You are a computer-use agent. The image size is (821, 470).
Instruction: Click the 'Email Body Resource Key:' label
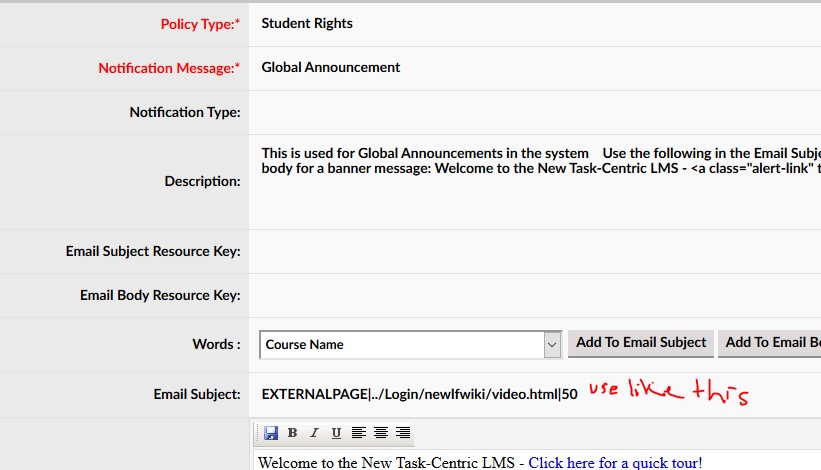point(160,295)
